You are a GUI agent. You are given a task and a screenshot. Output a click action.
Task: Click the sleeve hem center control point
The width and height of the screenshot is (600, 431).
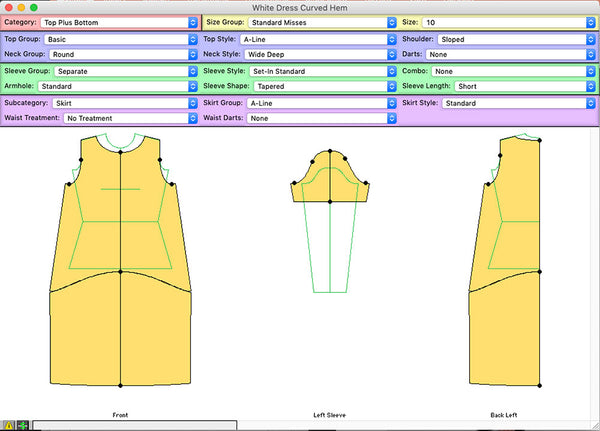coord(330,202)
